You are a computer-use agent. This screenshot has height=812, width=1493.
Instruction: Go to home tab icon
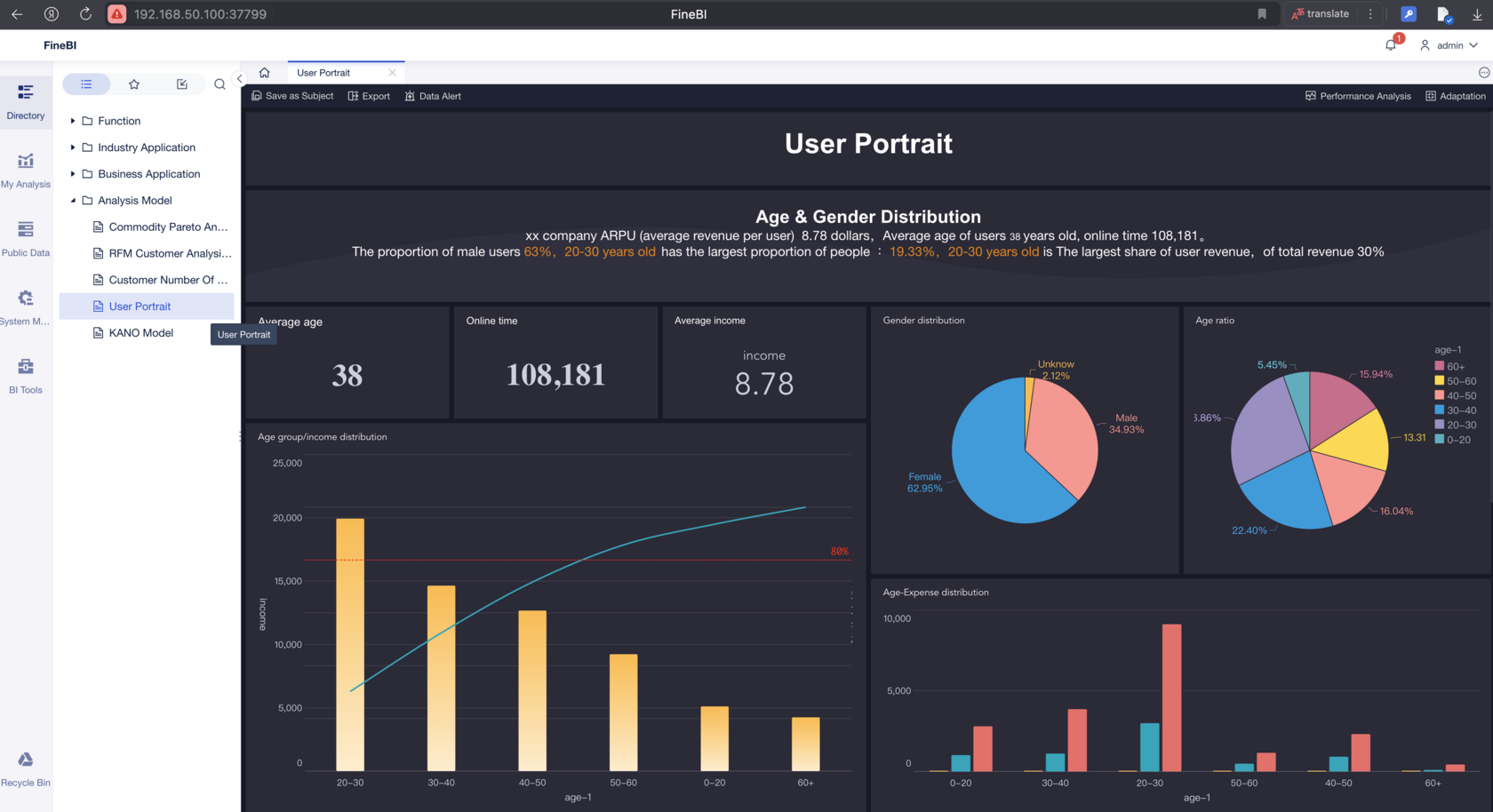pos(264,73)
